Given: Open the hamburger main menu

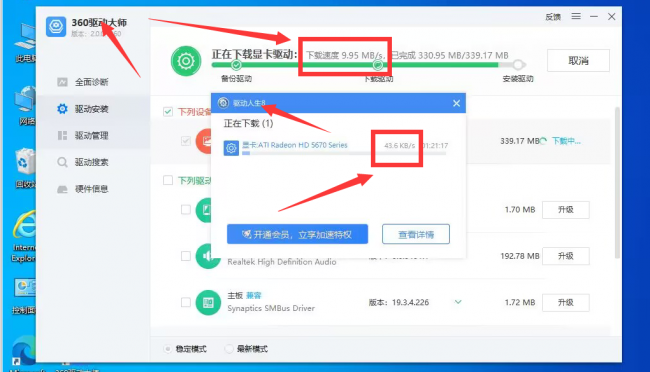Looking at the screenshot, I should (576, 16).
